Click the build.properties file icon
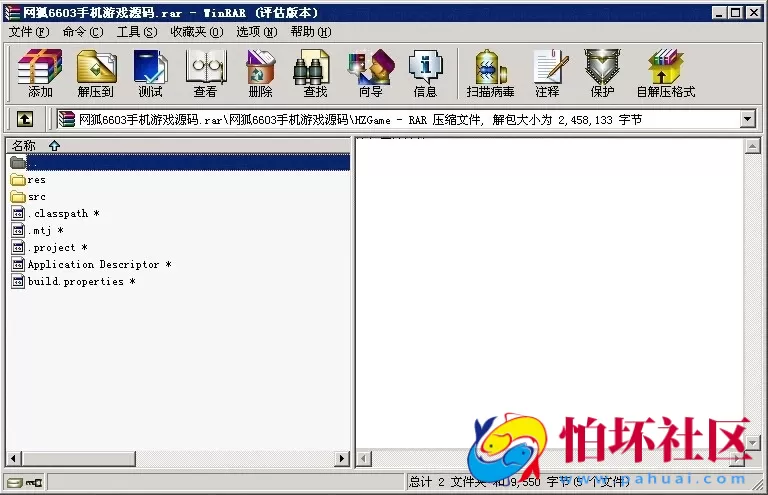The width and height of the screenshot is (768, 495). pos(18,282)
